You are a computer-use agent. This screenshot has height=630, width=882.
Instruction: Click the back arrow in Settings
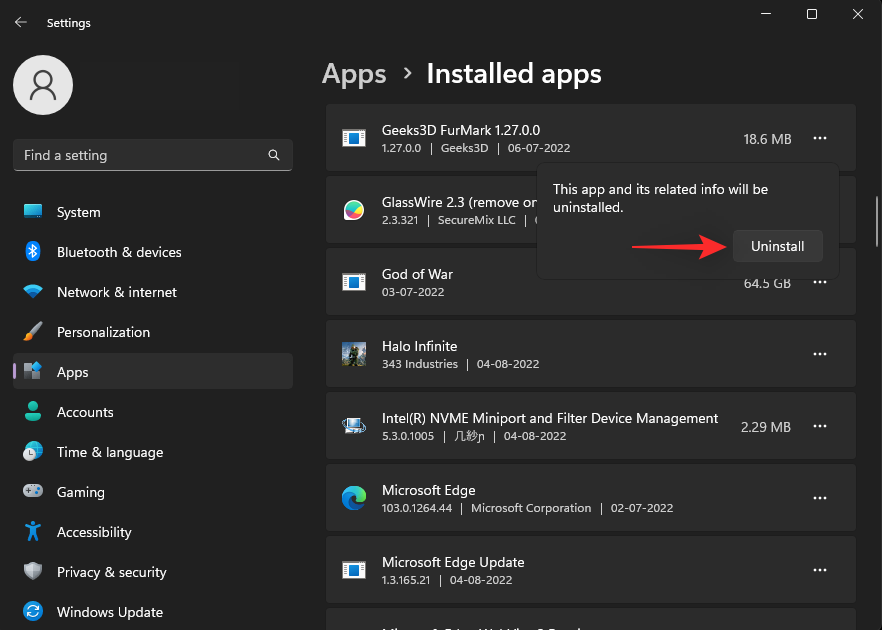[20, 22]
